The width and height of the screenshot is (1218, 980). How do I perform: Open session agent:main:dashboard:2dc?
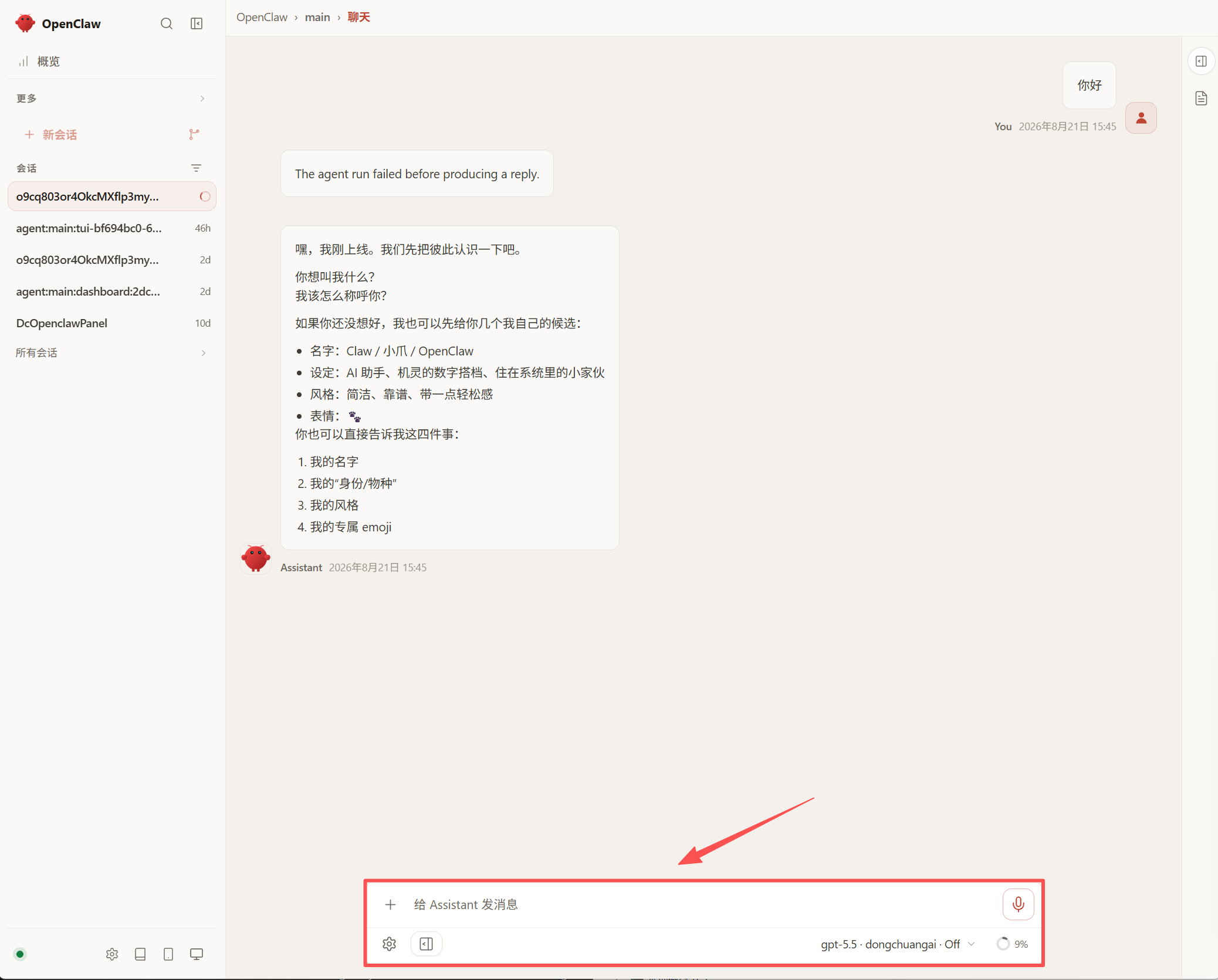pyautogui.click(x=111, y=291)
